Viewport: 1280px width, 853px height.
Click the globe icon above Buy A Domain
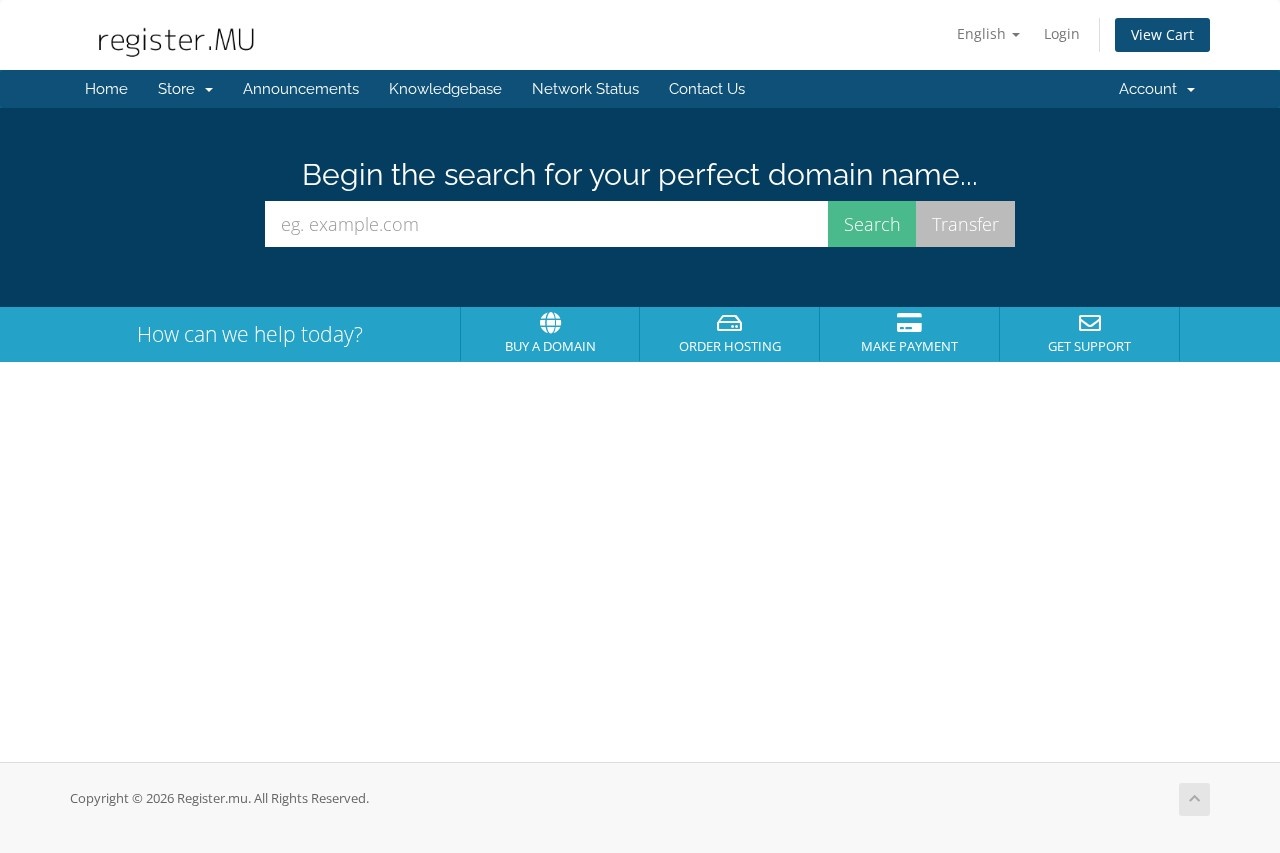pyautogui.click(x=550, y=322)
